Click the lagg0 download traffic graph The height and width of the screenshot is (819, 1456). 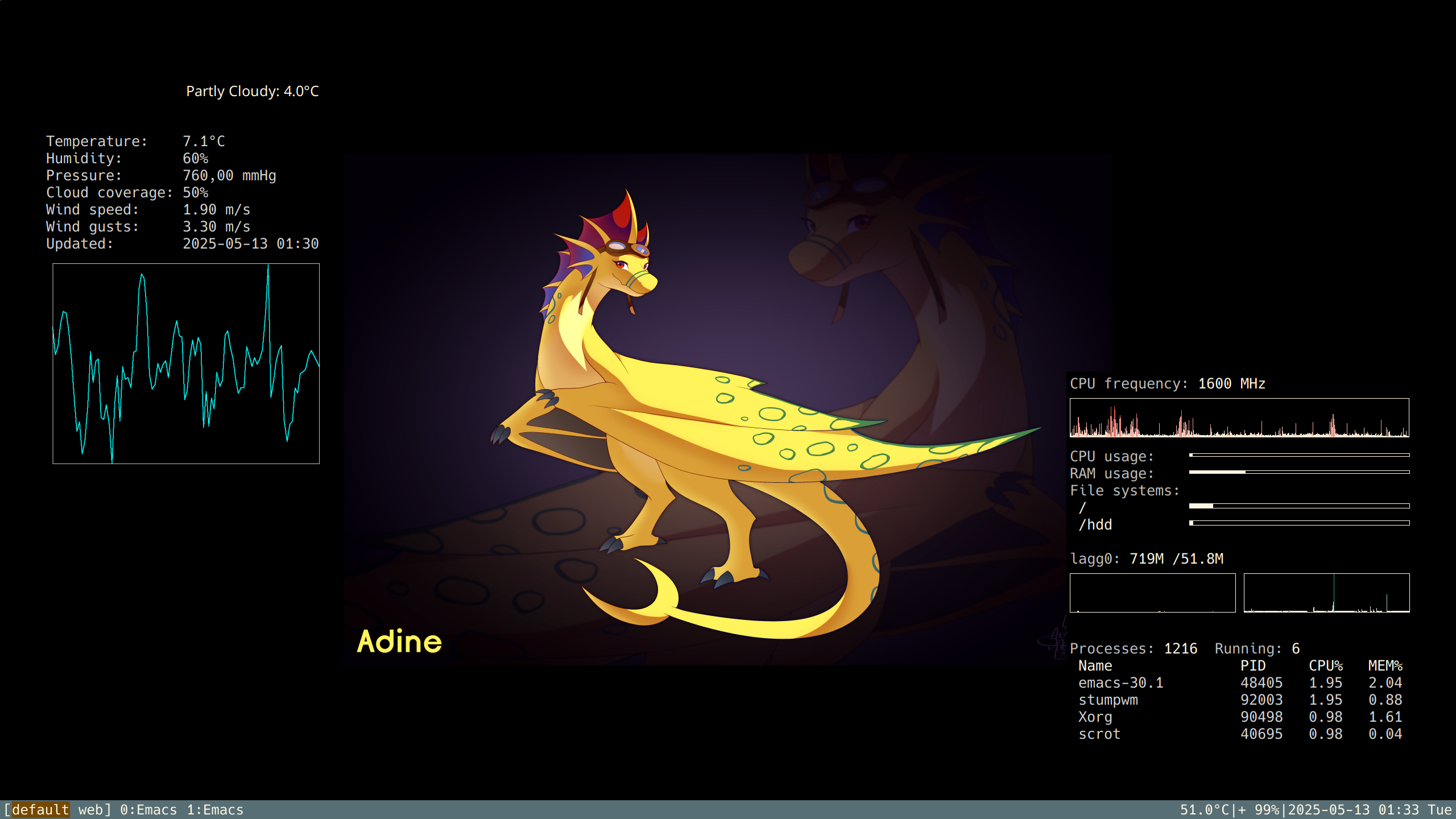(1152, 593)
